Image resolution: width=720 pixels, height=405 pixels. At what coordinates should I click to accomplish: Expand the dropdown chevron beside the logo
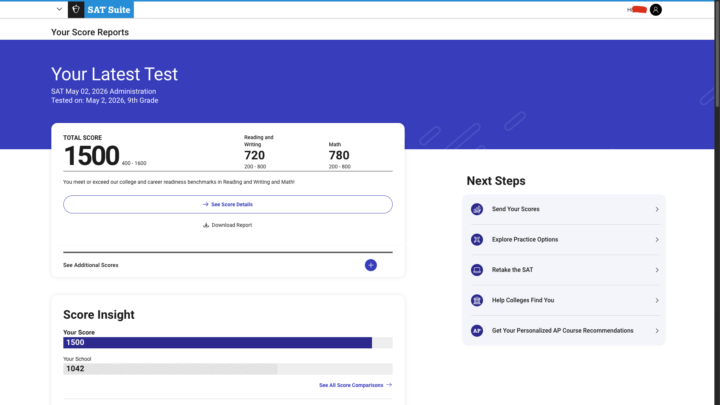(59, 9)
